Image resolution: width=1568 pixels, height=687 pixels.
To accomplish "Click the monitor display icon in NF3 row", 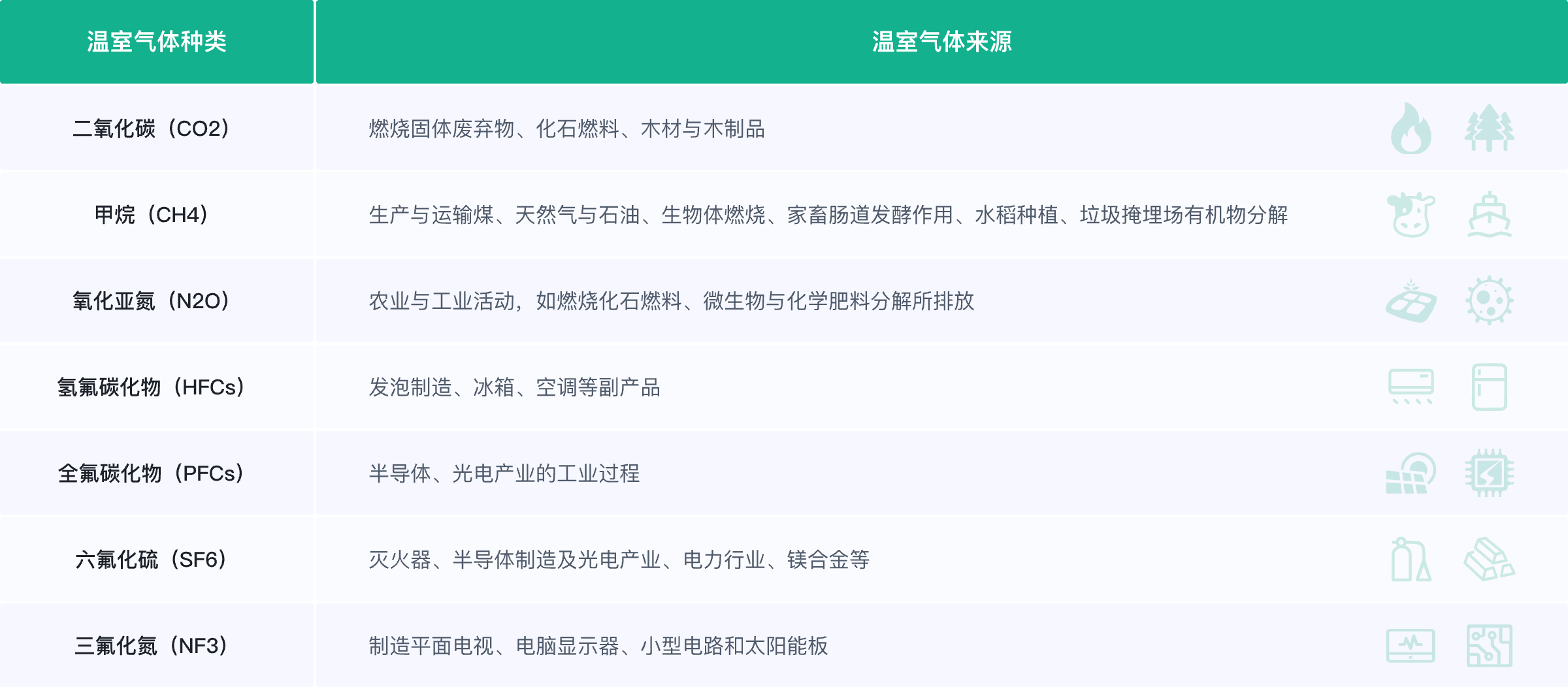I will click(x=1411, y=645).
